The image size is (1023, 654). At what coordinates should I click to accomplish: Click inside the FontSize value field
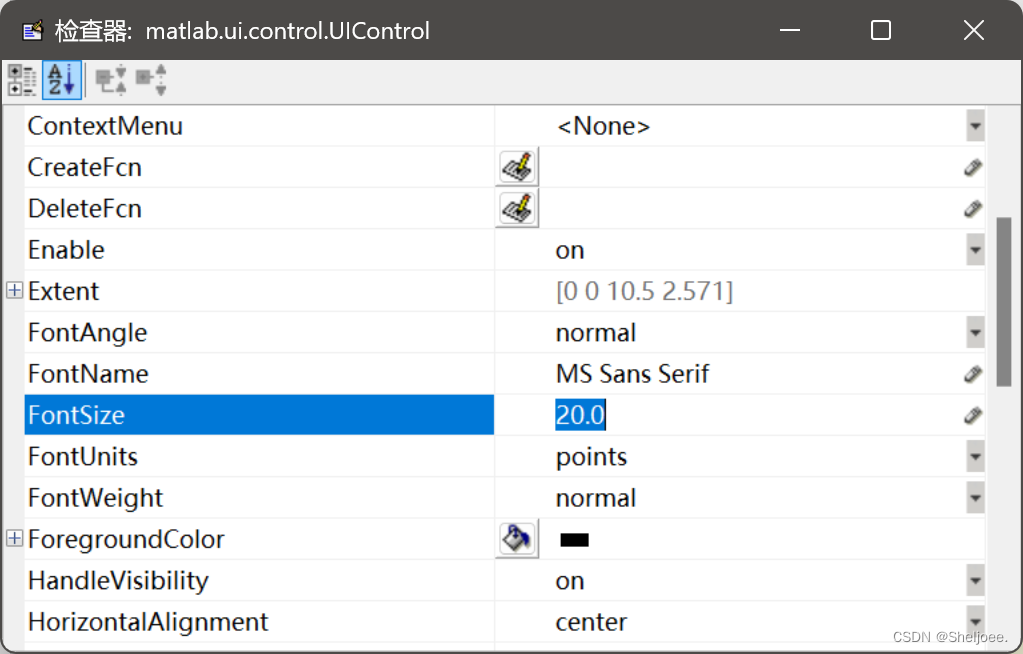coord(580,414)
